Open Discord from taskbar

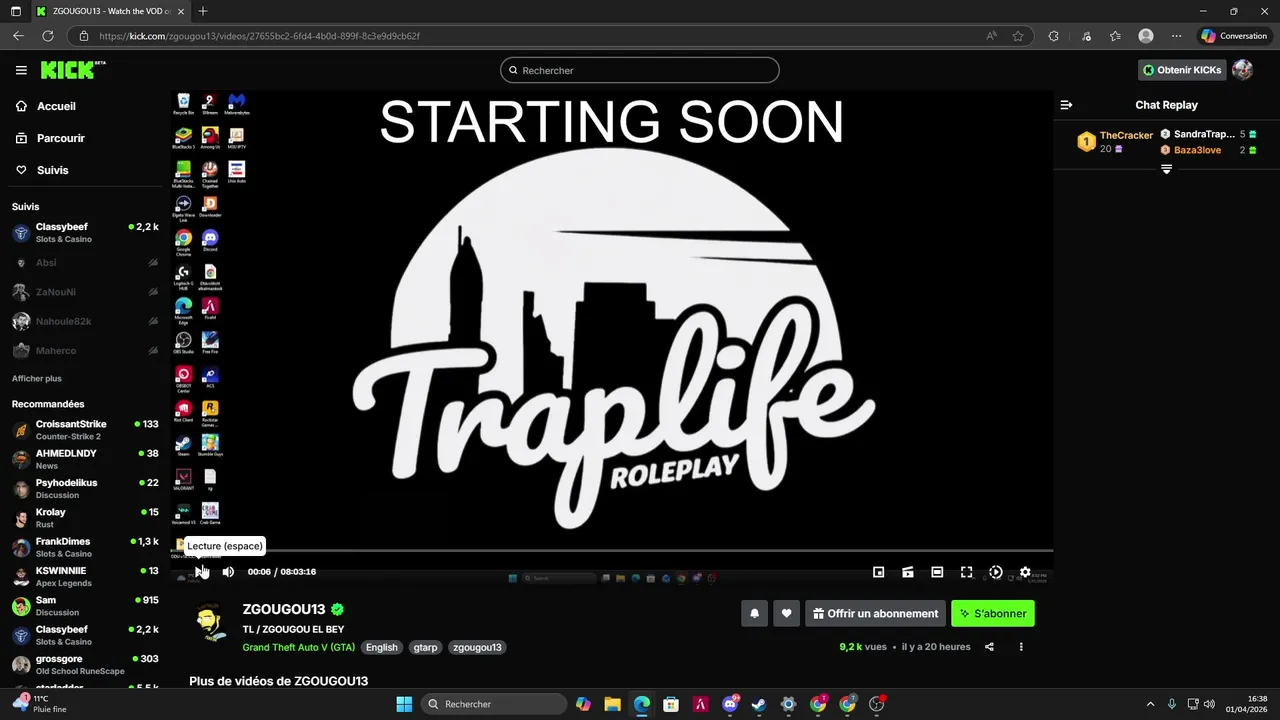pos(730,704)
